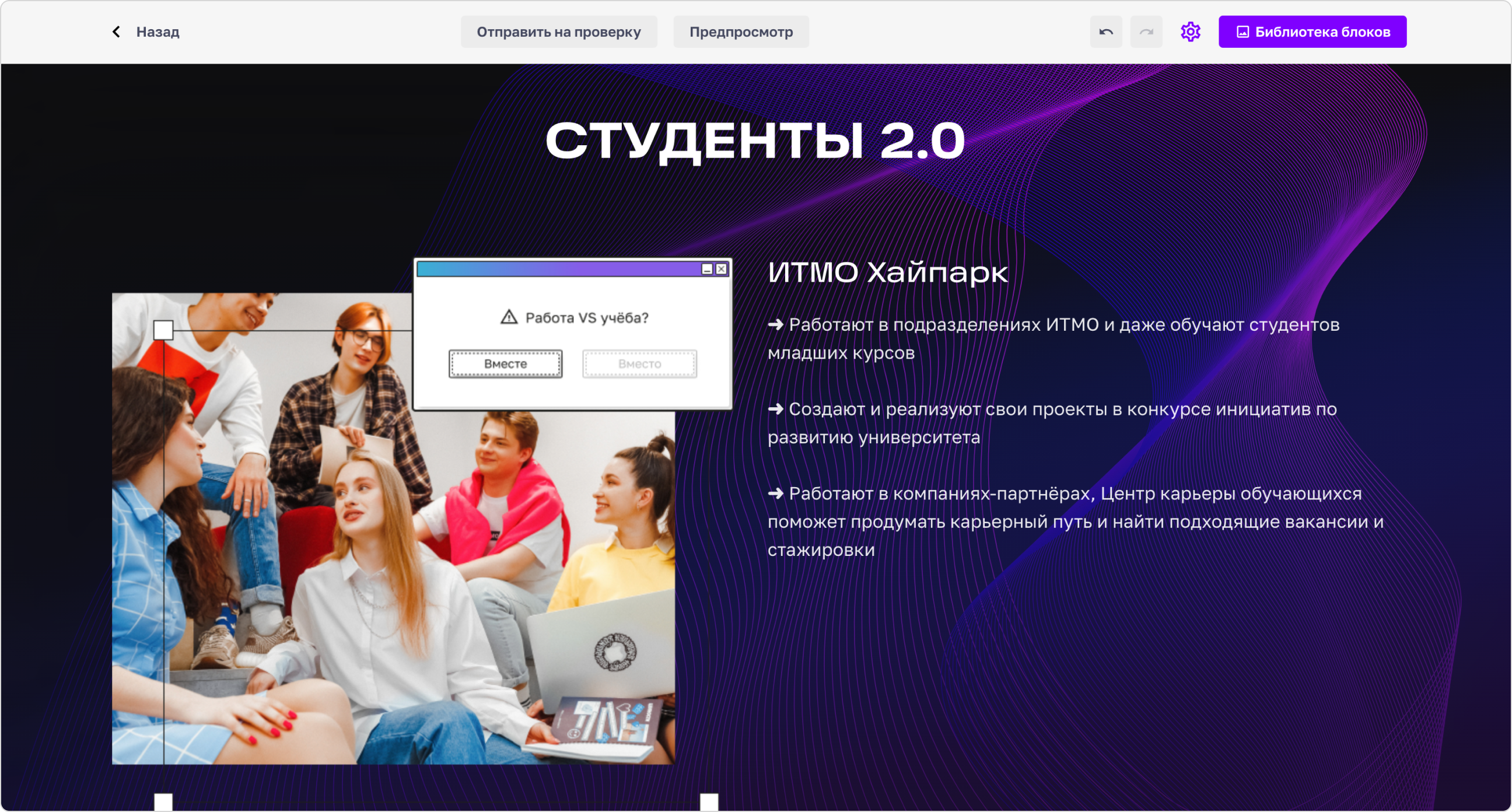This screenshot has height=812, width=1512.
Task: Close the Работа VS учёба dialog
Action: (722, 269)
